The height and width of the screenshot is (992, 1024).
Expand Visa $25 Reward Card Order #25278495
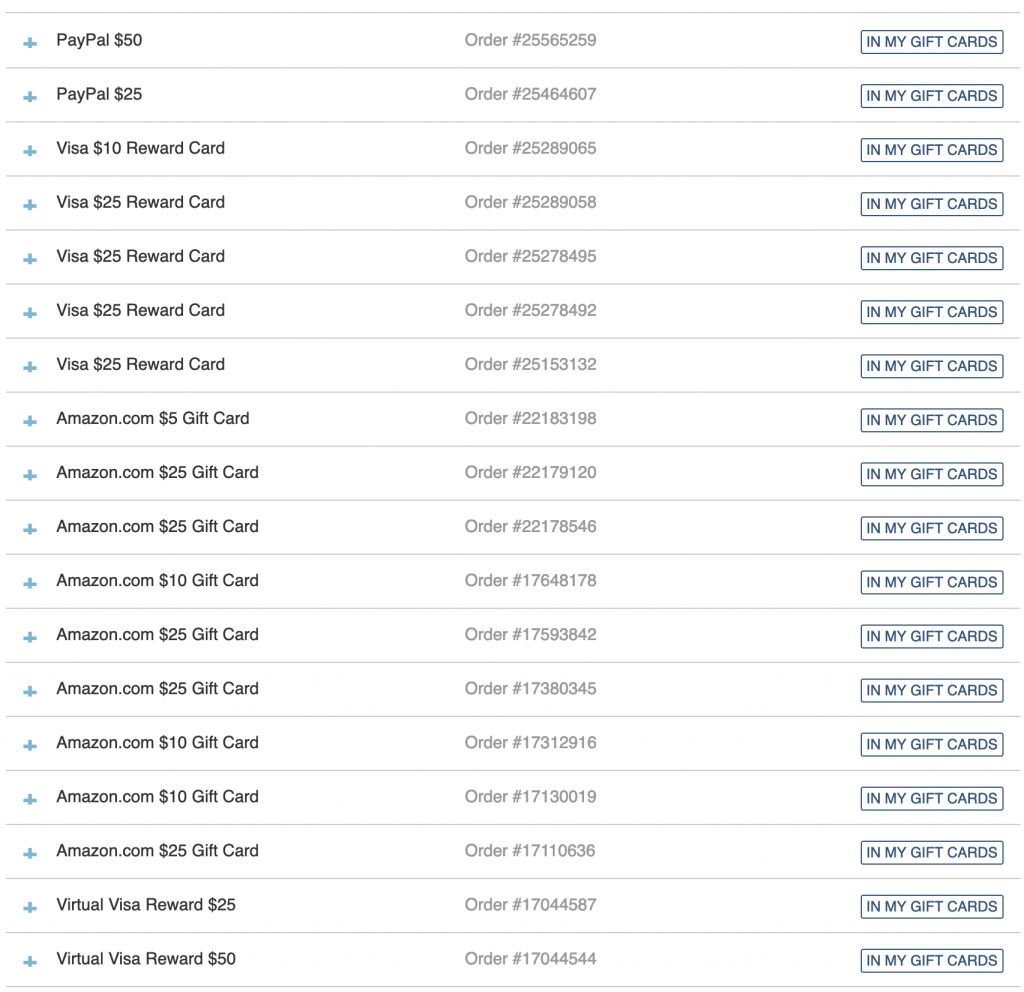coord(29,258)
